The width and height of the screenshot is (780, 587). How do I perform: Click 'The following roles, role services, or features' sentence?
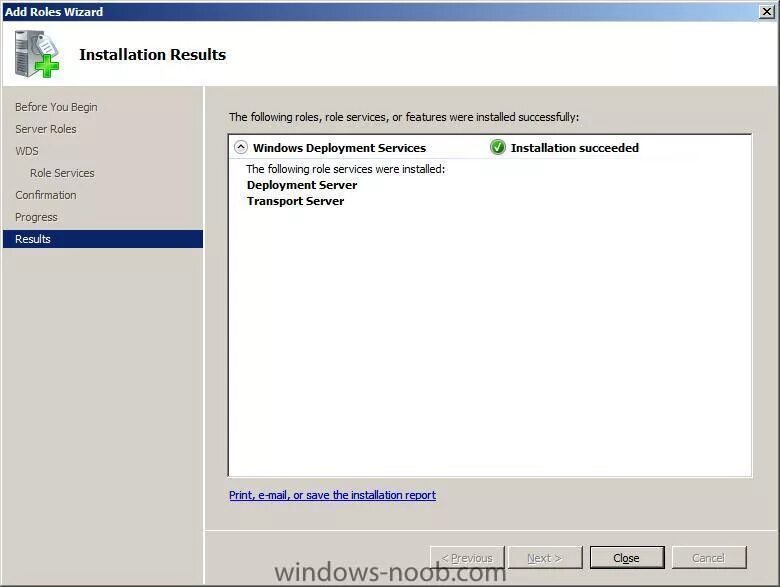(404, 117)
